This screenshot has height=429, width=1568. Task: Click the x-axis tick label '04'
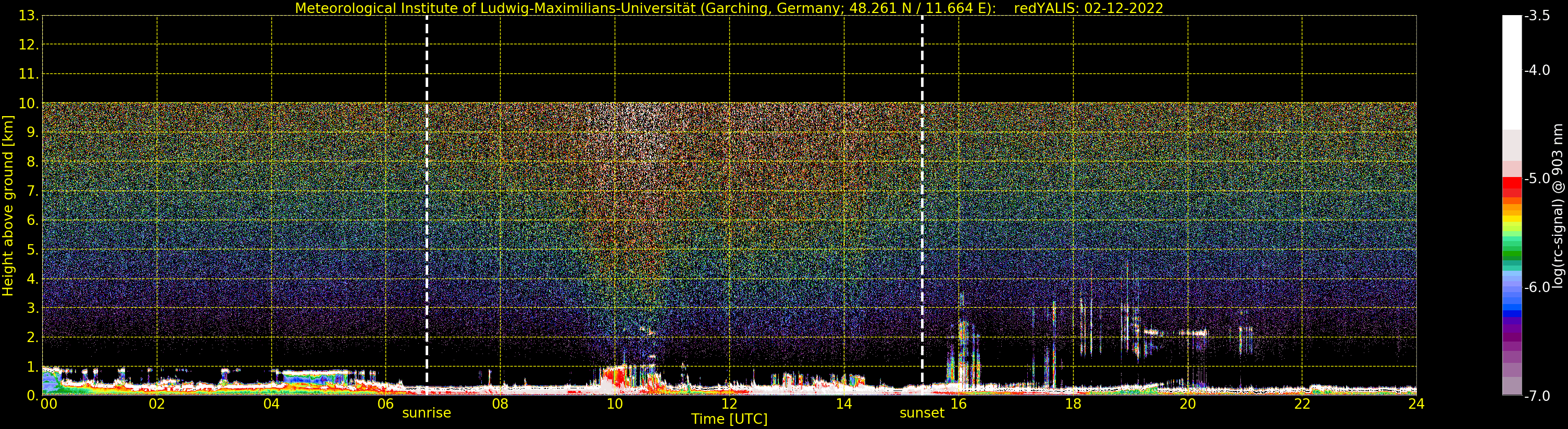point(271,404)
